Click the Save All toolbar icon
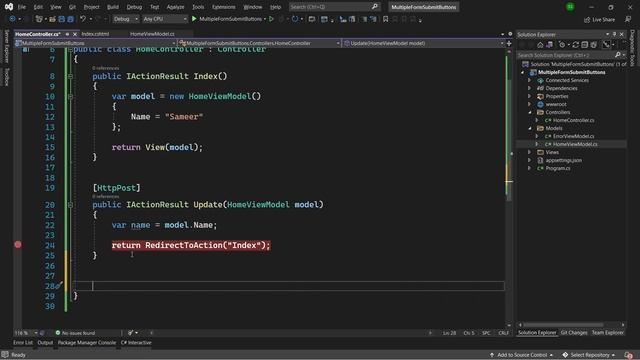Viewport: 640px width, 360px height. coord(71,19)
